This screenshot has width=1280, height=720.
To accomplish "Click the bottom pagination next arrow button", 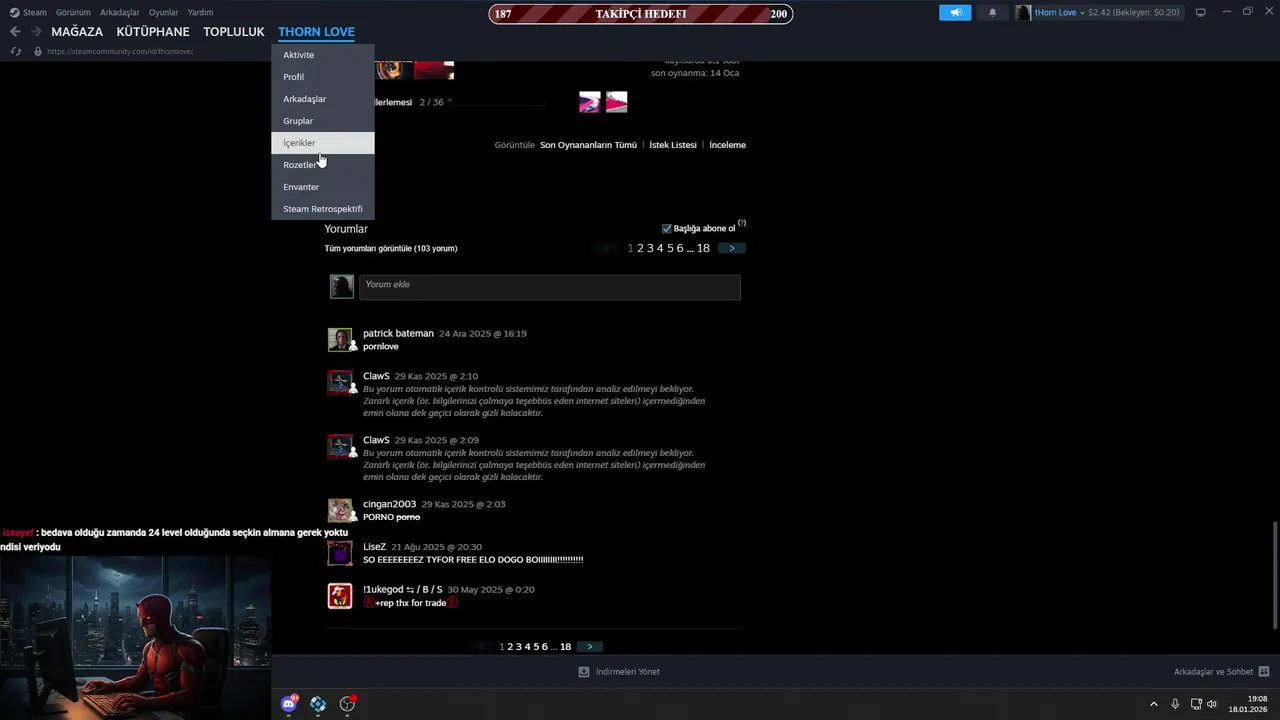I will (x=591, y=647).
